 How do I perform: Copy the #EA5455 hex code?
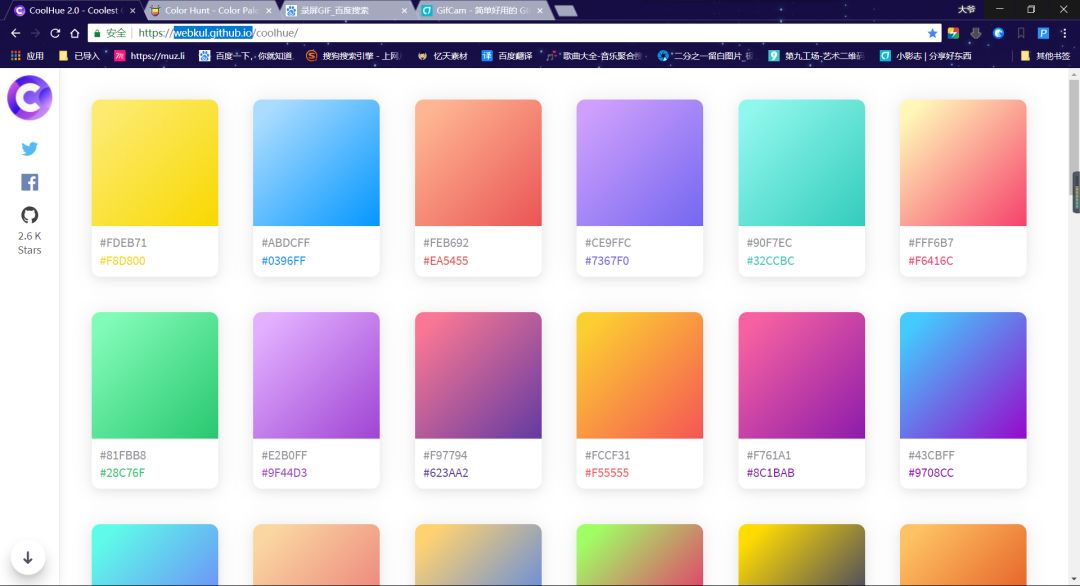point(446,261)
